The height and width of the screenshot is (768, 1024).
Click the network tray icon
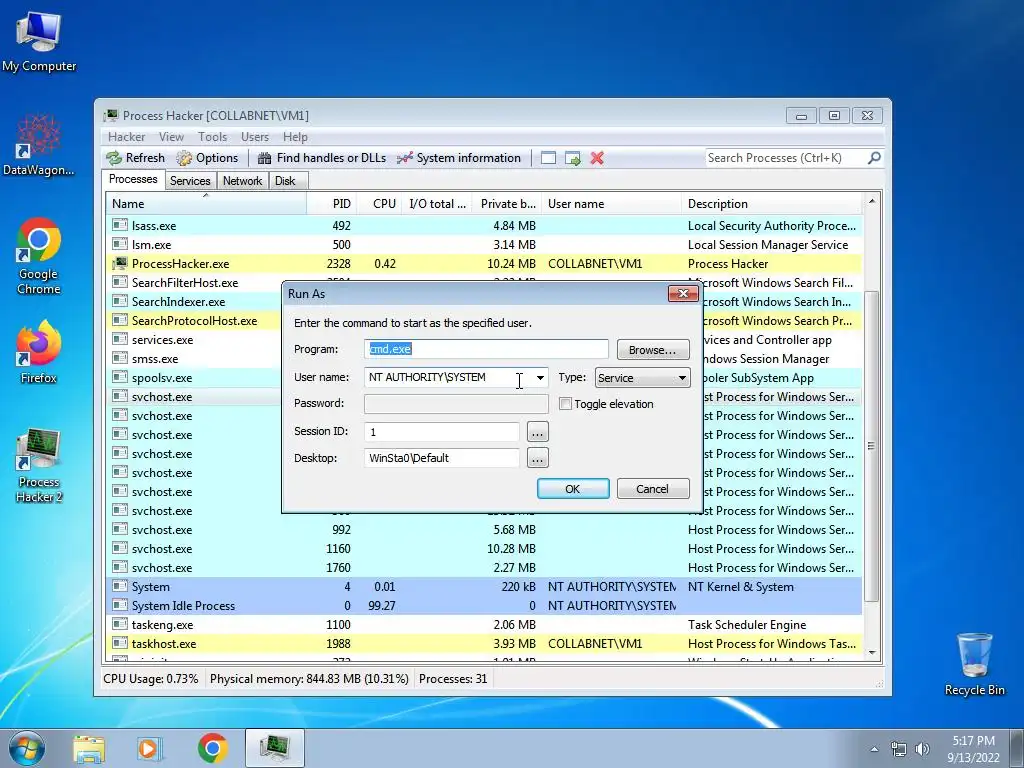click(x=899, y=749)
